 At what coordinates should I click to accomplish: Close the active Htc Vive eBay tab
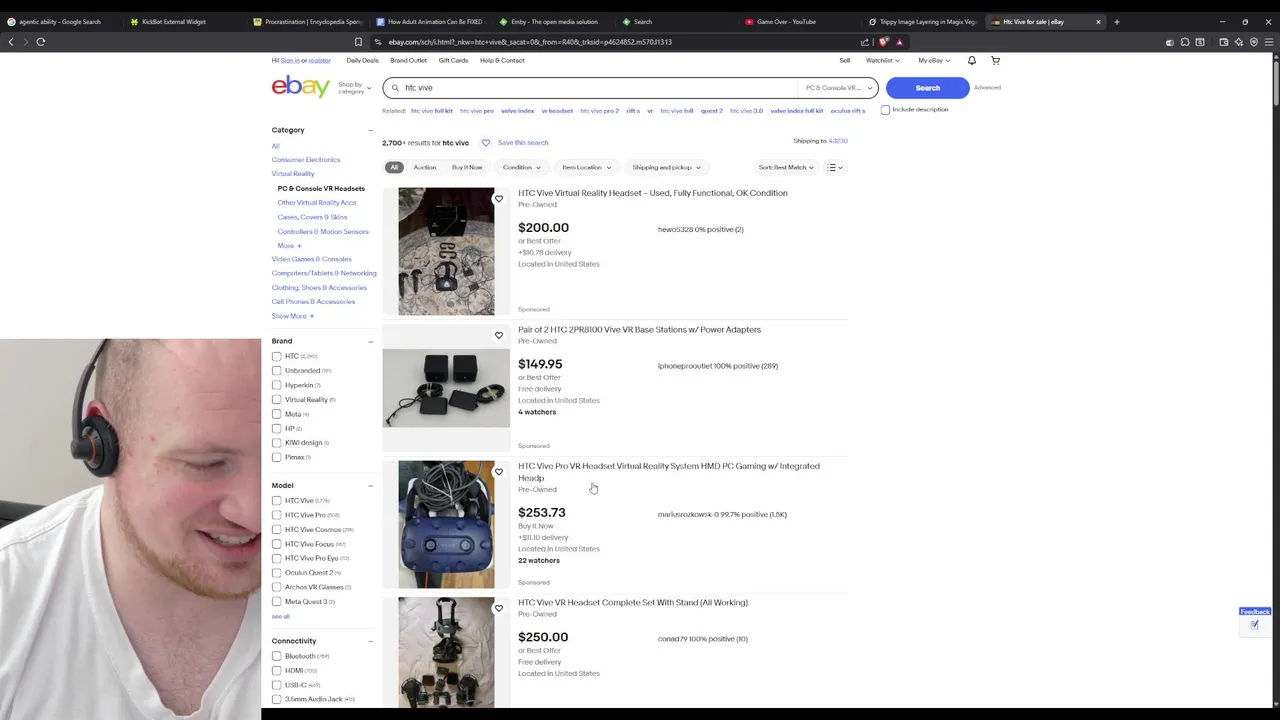pyautogui.click(x=1098, y=21)
